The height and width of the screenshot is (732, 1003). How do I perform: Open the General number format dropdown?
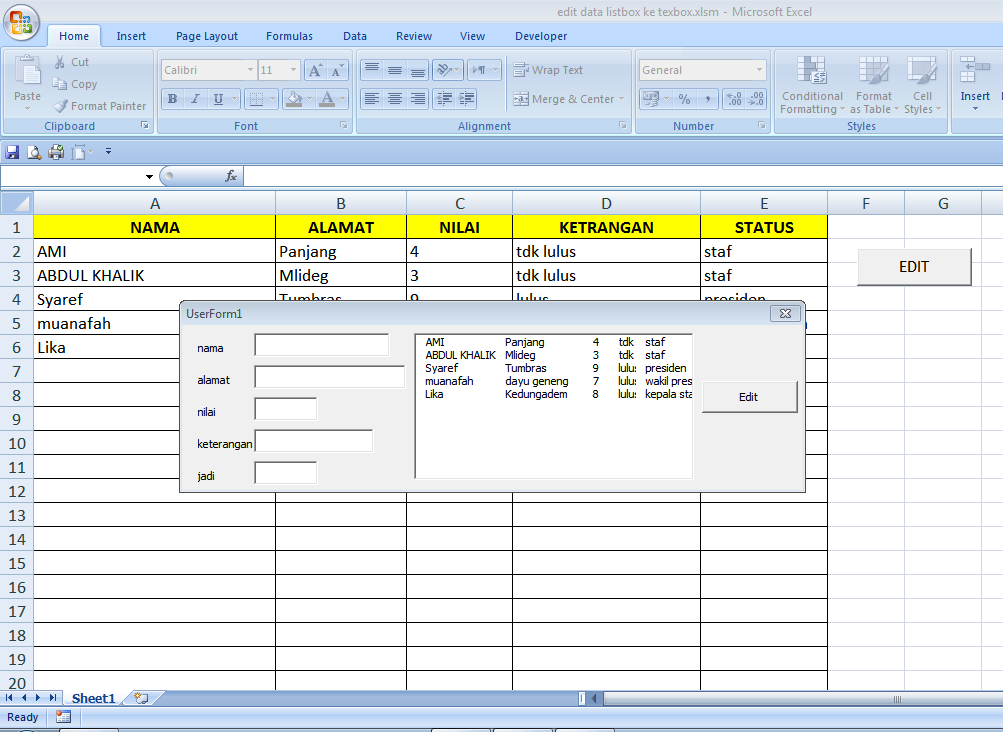coord(758,69)
